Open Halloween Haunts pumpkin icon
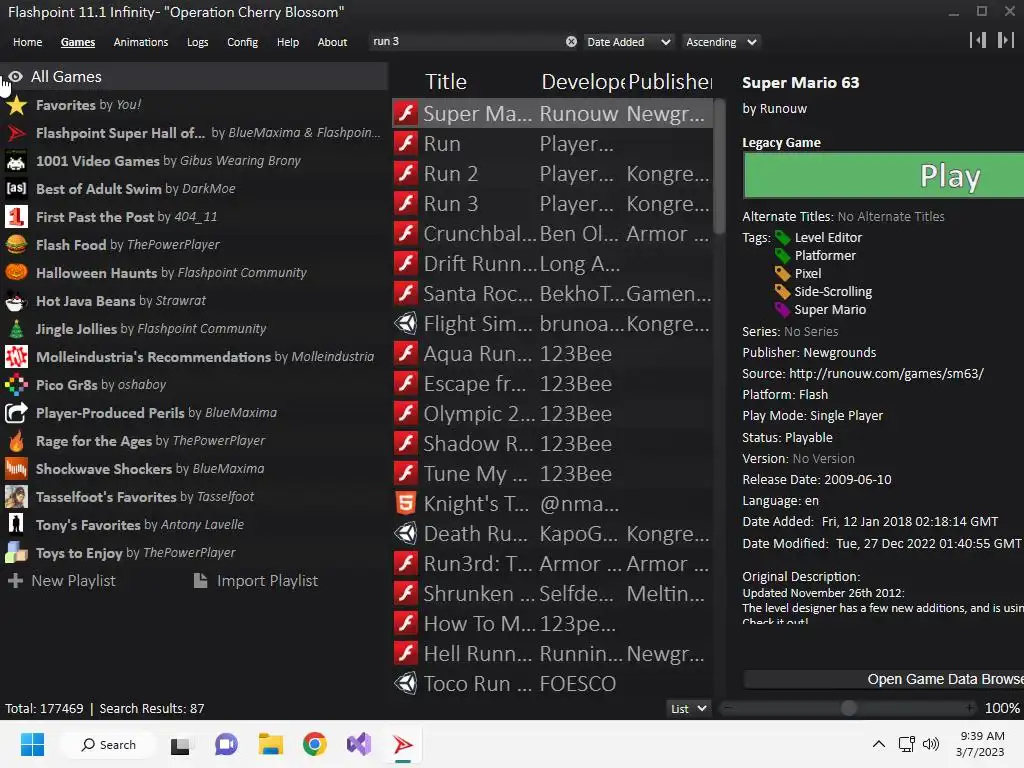The width and height of the screenshot is (1024, 768). (x=16, y=273)
